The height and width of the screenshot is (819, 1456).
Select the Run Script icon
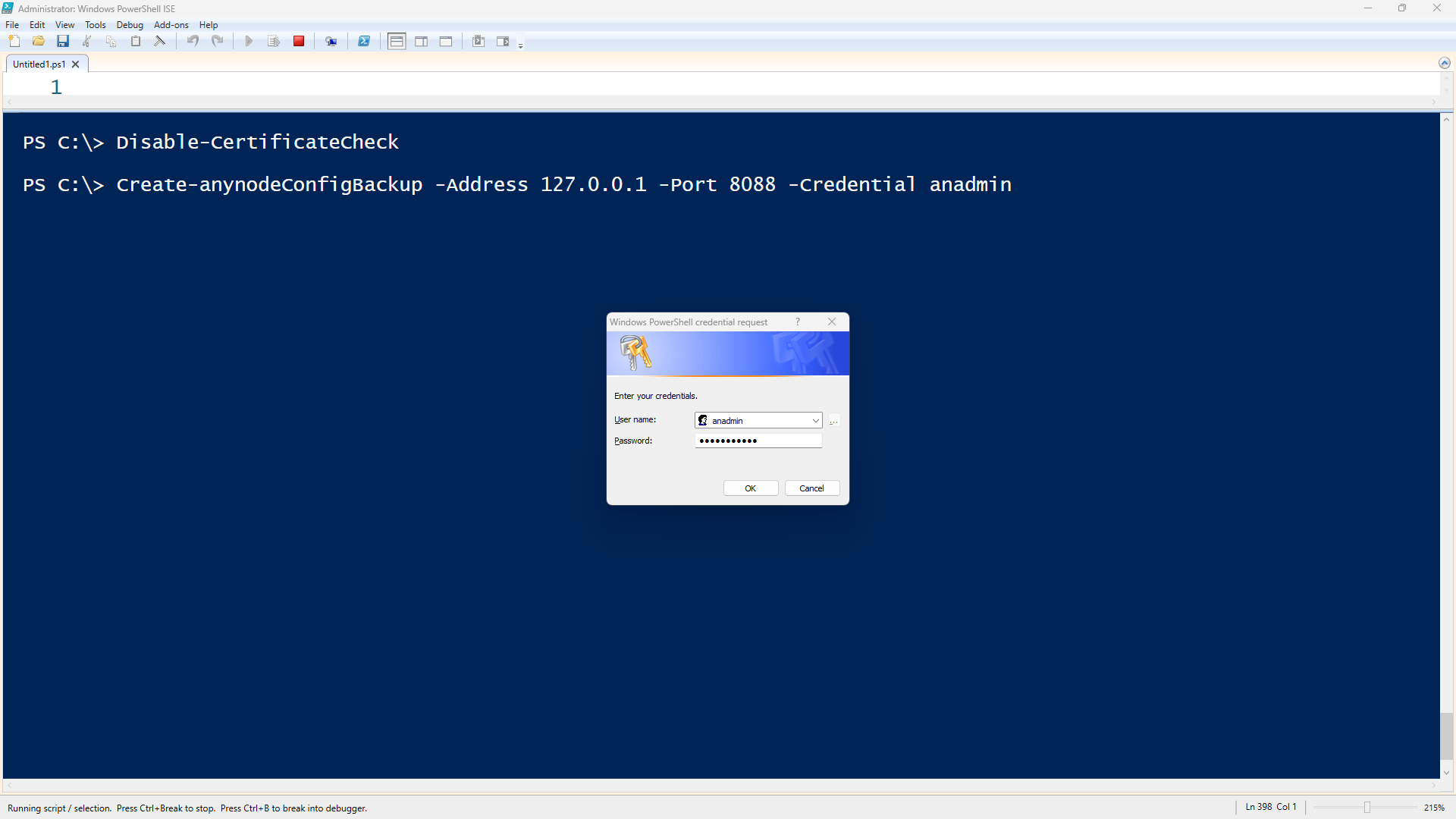click(249, 41)
